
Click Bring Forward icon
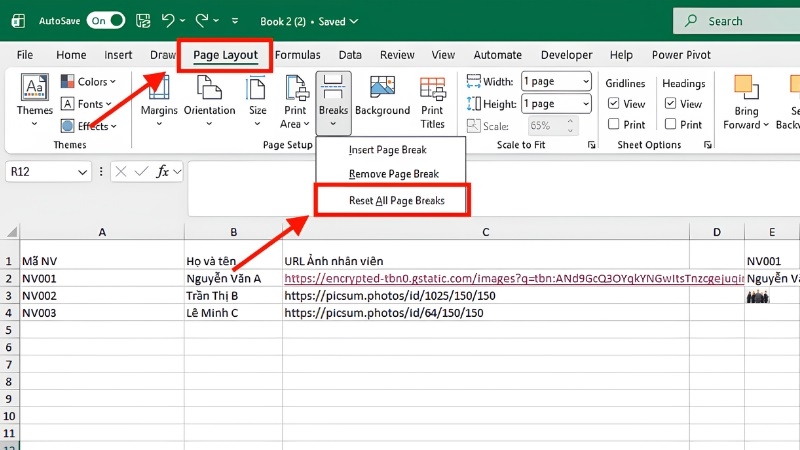[746, 87]
